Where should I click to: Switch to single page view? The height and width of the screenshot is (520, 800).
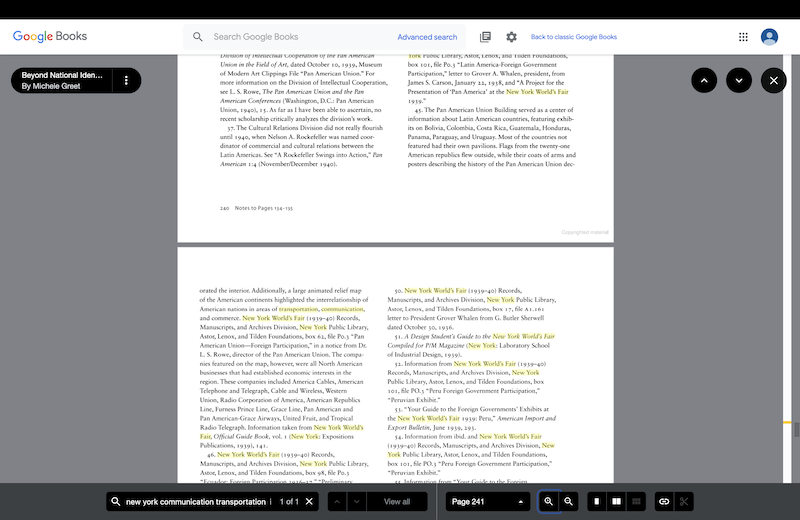tap(597, 501)
